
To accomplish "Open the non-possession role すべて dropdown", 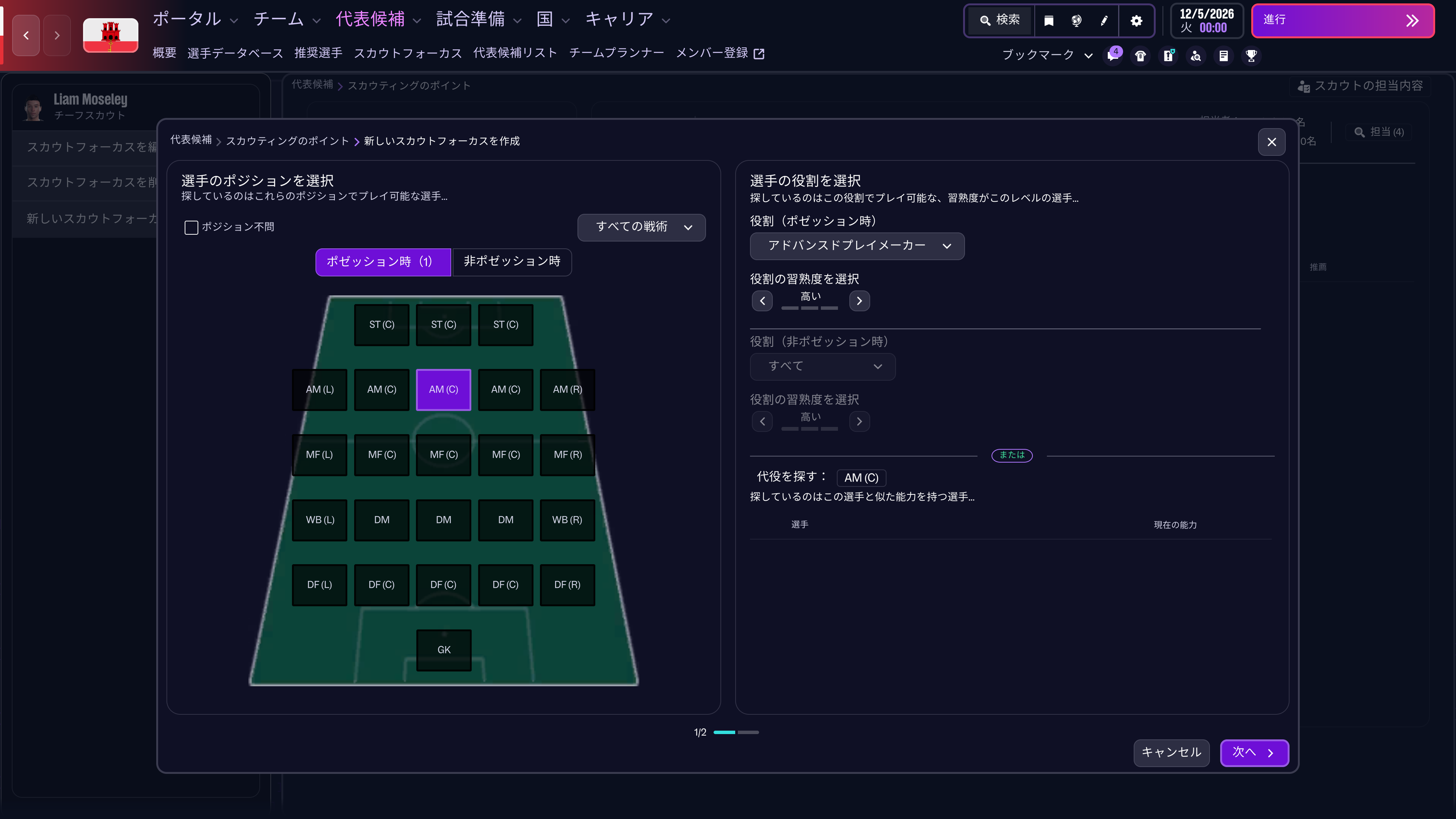I will click(x=822, y=366).
